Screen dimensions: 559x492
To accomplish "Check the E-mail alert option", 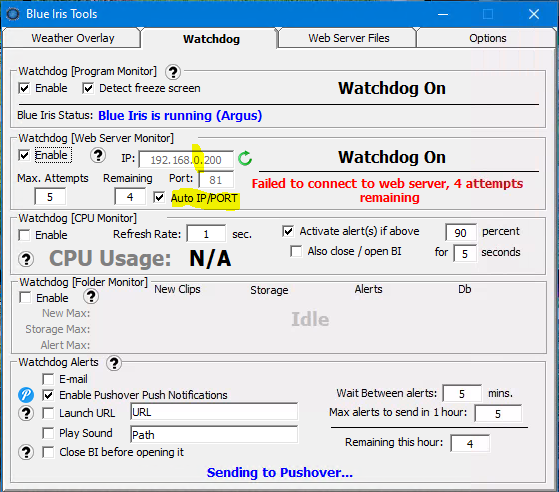I will (48, 379).
